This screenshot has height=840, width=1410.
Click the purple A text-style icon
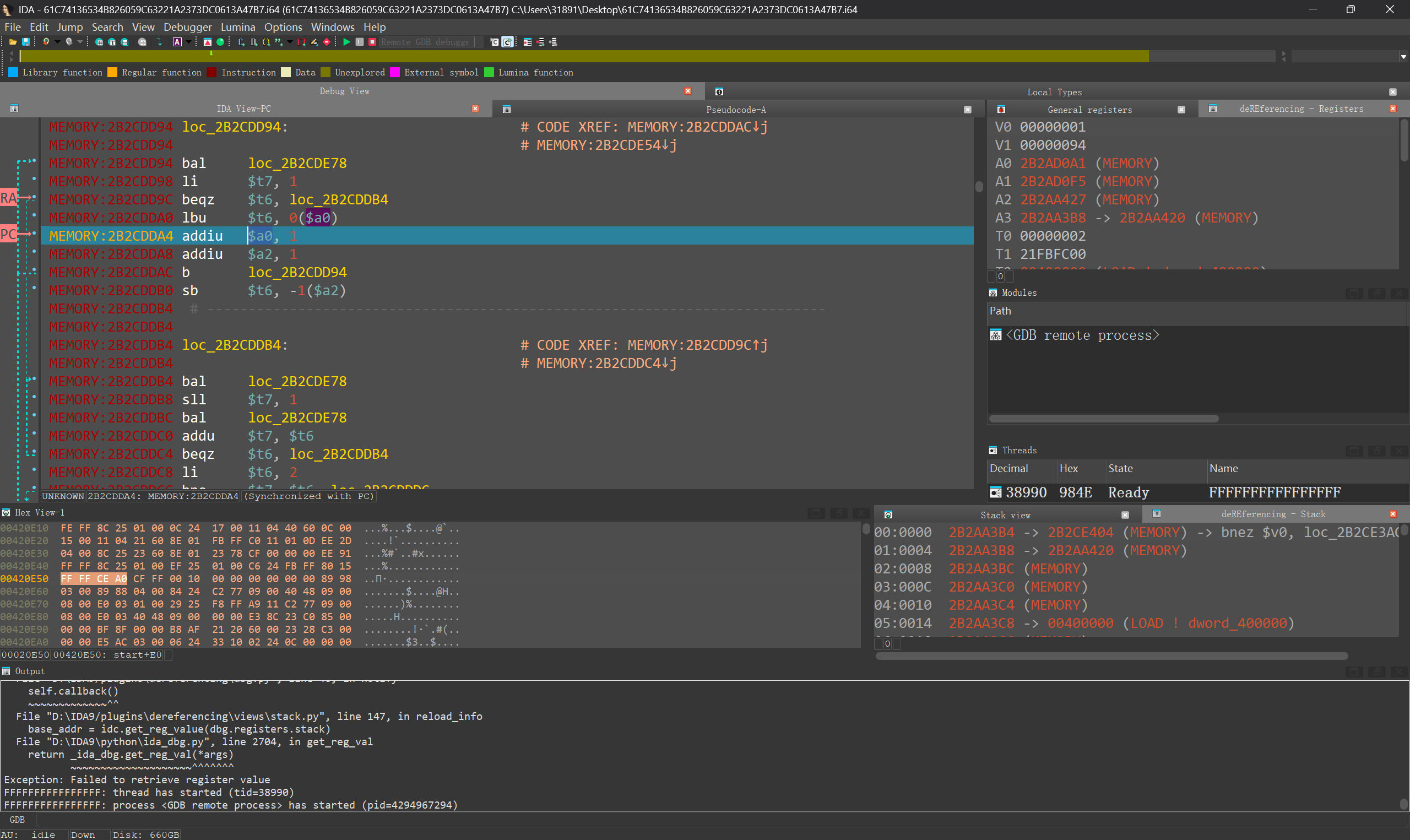(x=177, y=42)
